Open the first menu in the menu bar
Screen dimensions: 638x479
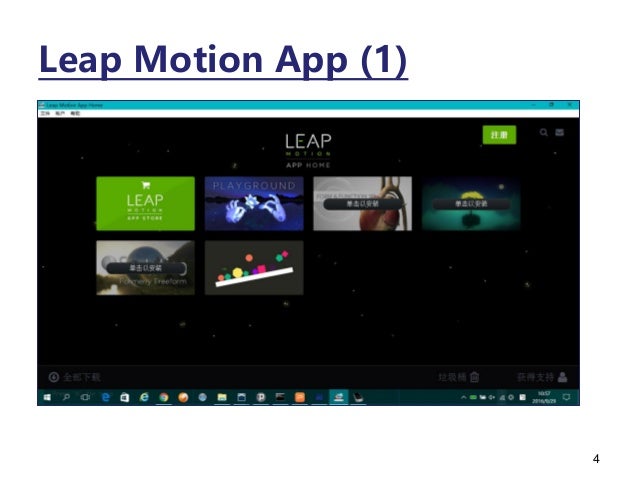45,113
